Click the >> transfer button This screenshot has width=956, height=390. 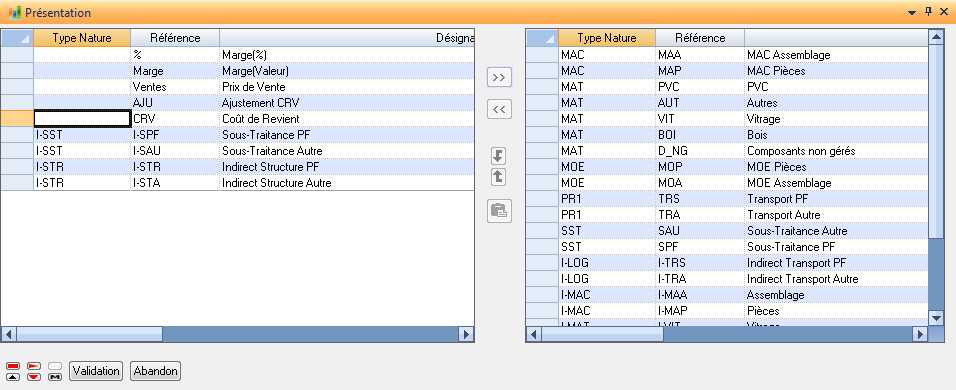[499, 77]
